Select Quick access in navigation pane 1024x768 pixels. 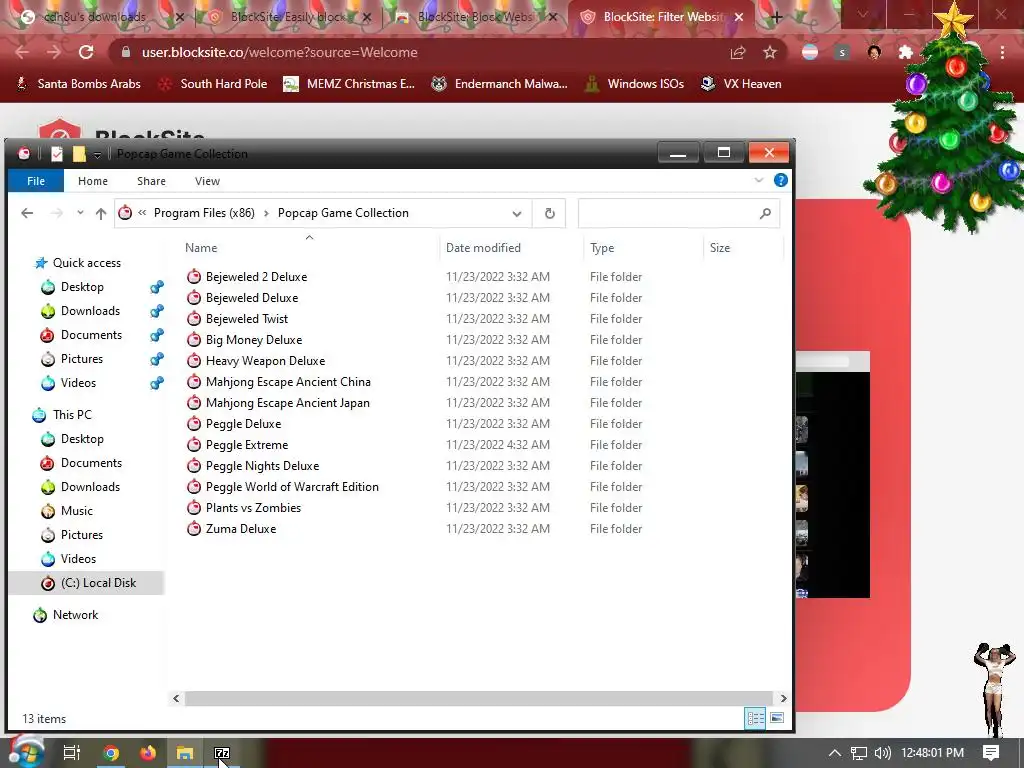click(x=87, y=263)
